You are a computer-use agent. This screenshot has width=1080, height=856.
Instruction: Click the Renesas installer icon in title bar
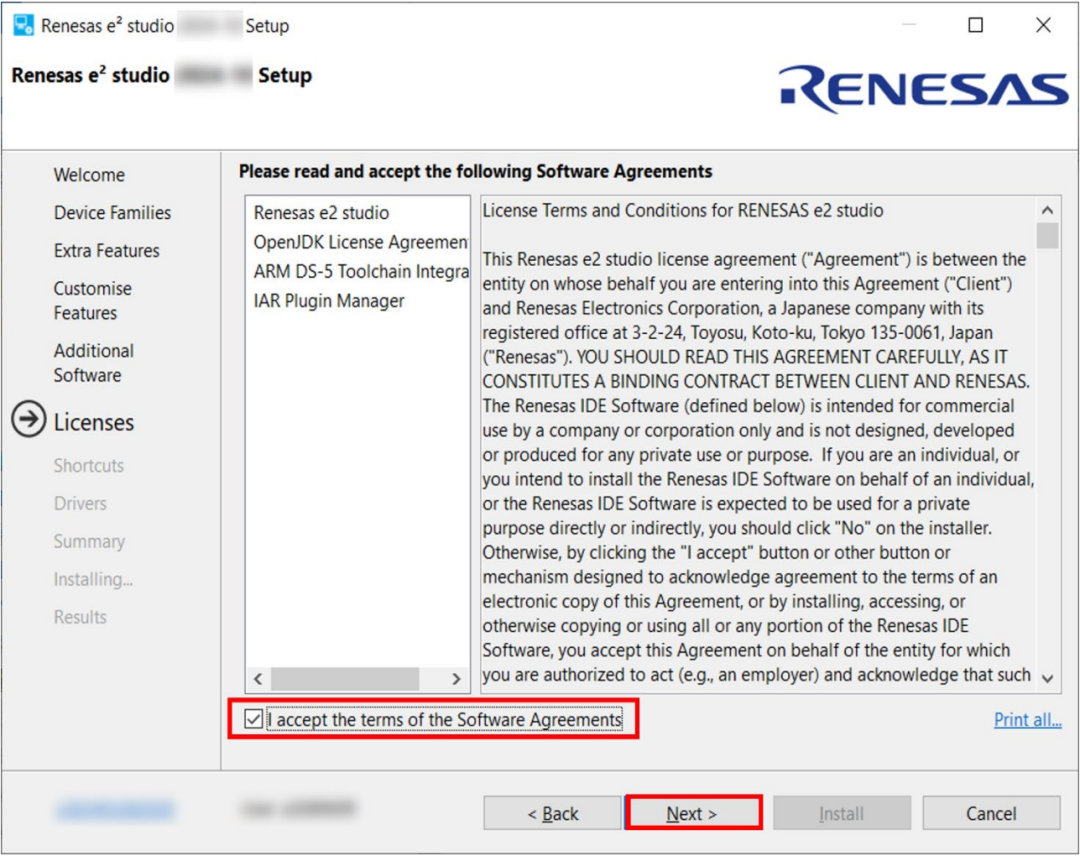click(x=23, y=26)
